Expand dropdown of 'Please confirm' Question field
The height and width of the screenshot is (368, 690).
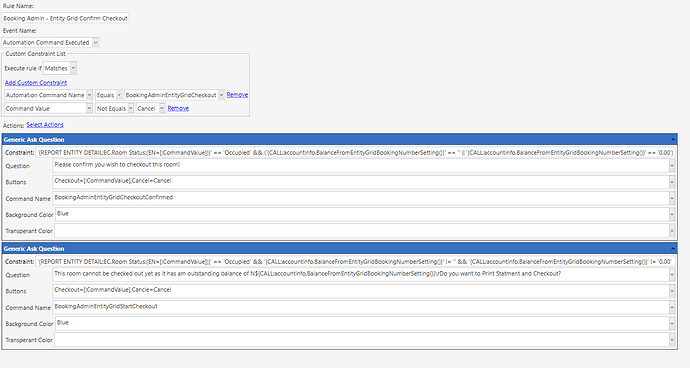[672, 166]
